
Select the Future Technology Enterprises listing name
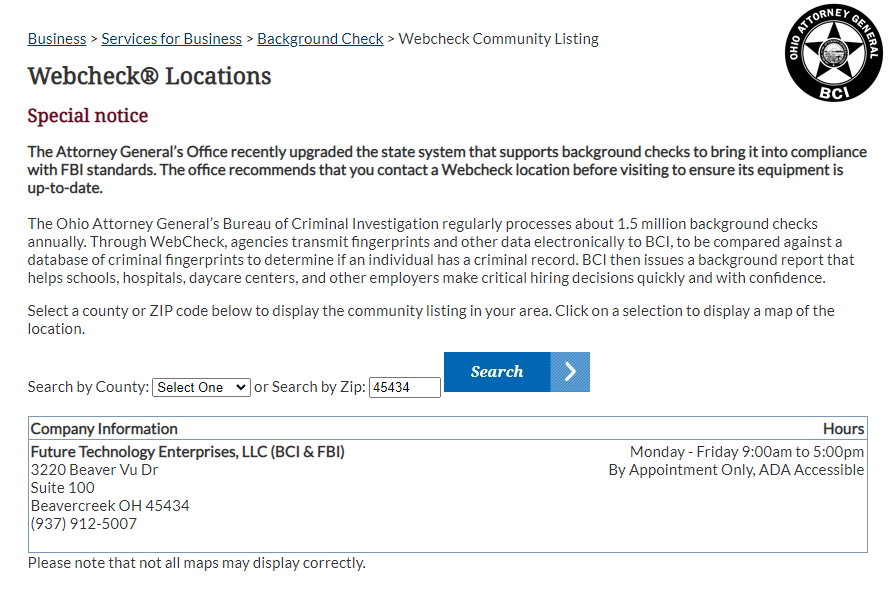187,452
